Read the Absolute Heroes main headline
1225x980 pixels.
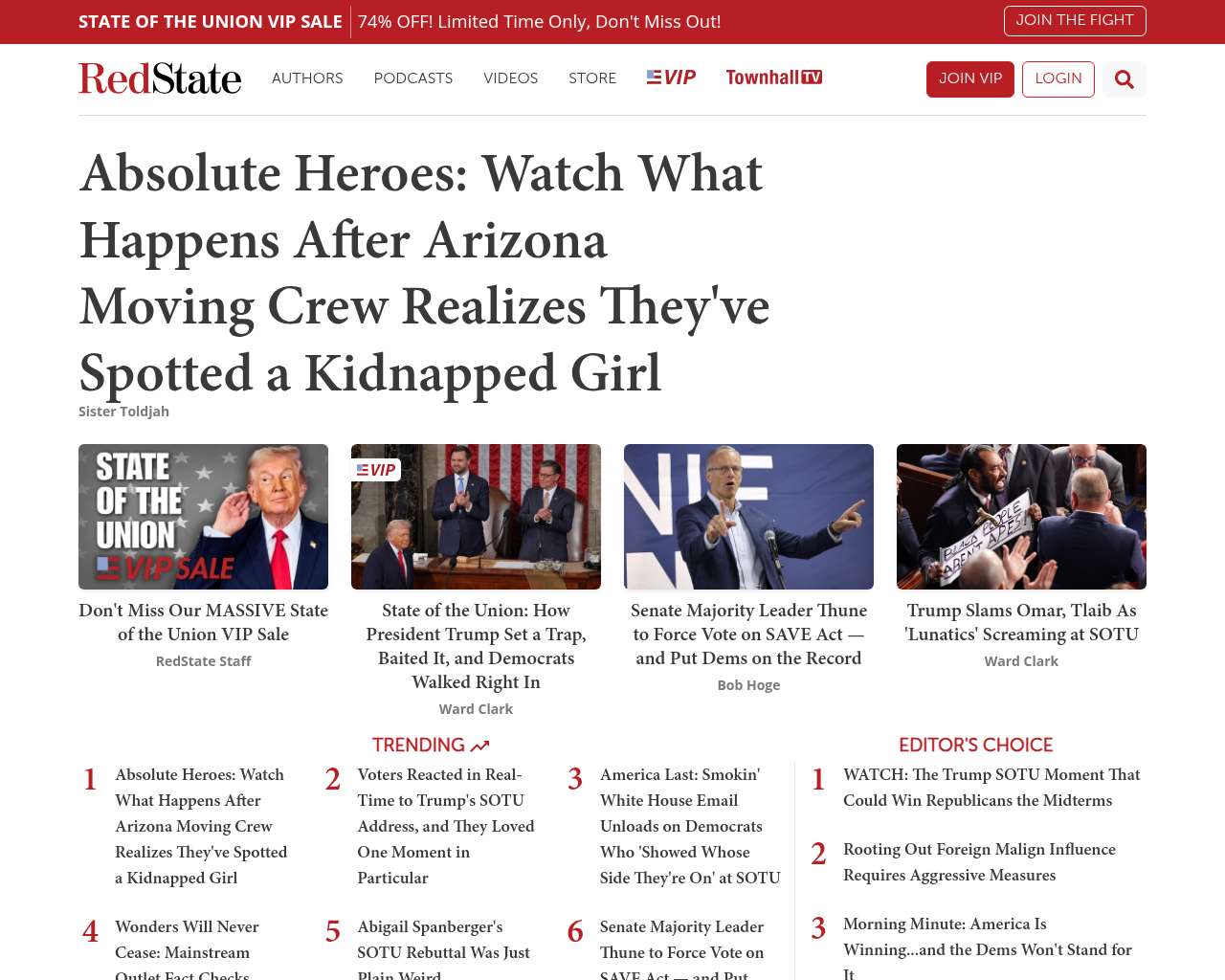coord(425,273)
